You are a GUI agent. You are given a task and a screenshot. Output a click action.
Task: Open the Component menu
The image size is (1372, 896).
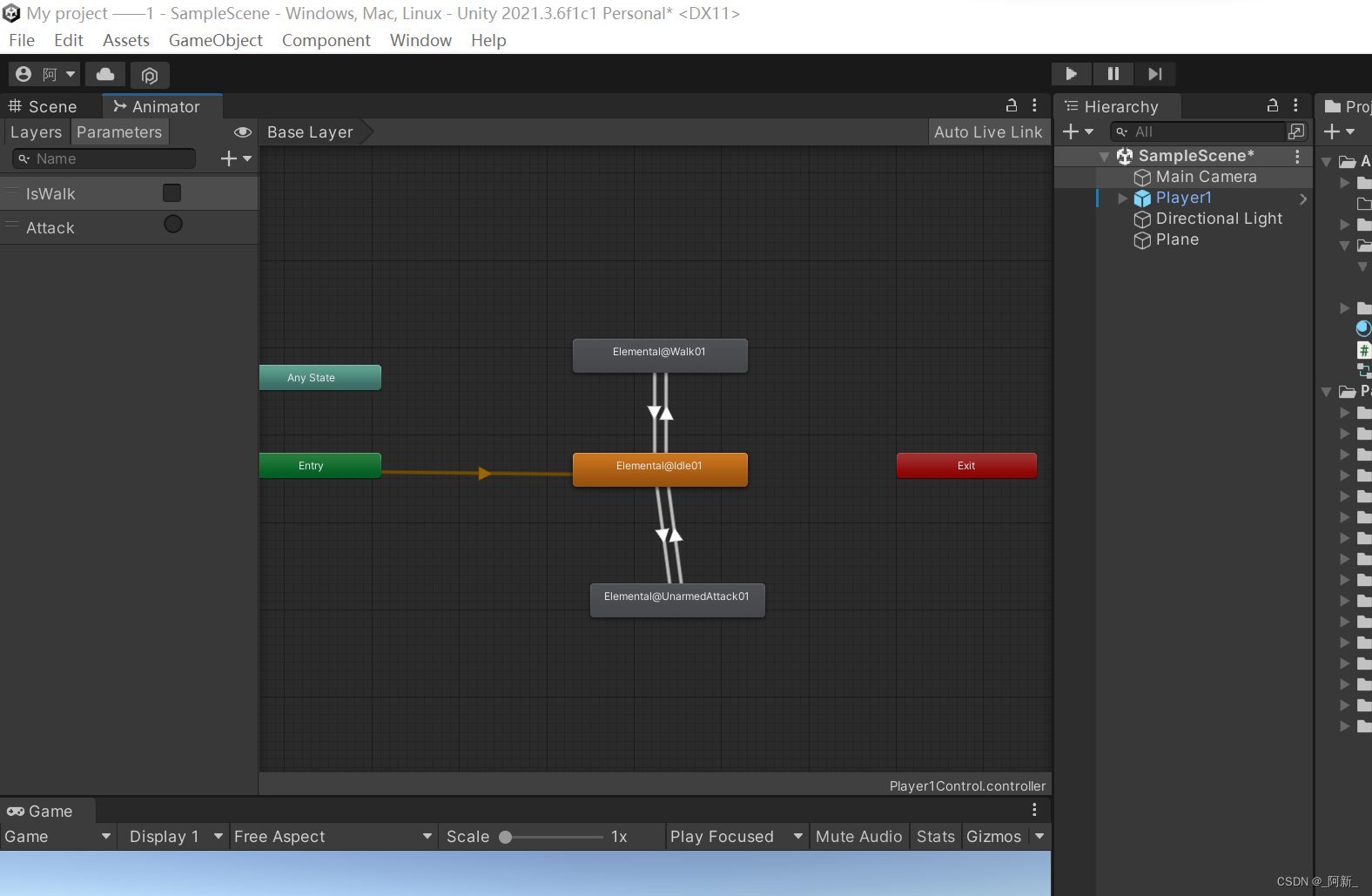326,40
